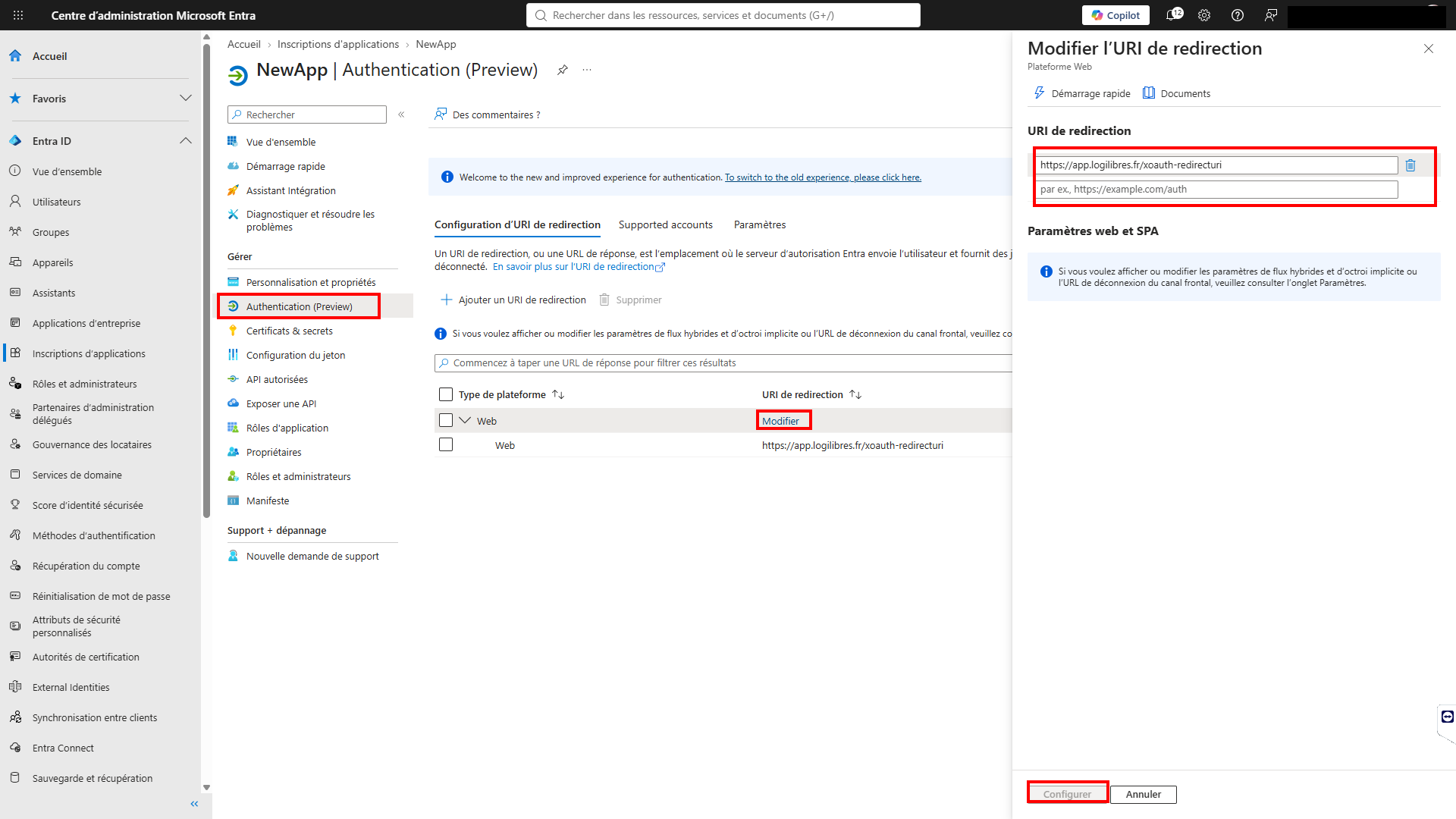Open Démarrage rapide in the edit panel

[1082, 93]
